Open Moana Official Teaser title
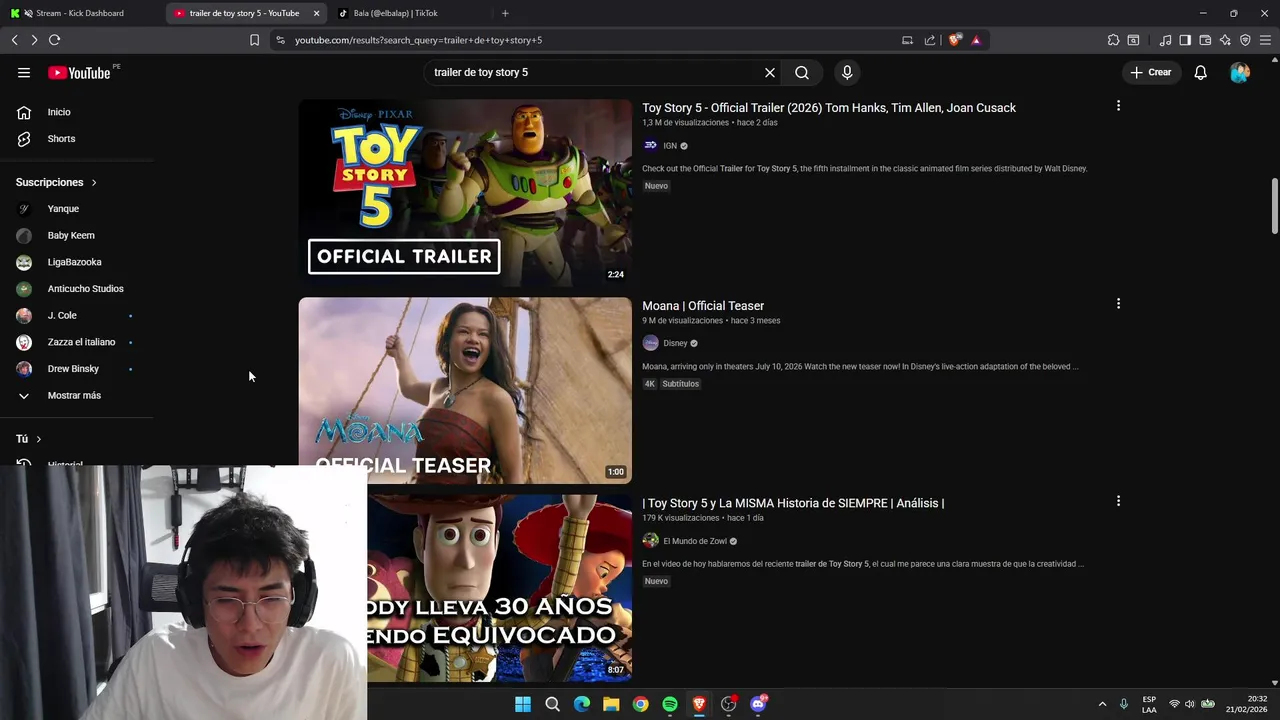Screen dimensions: 1280x720 (703, 306)
